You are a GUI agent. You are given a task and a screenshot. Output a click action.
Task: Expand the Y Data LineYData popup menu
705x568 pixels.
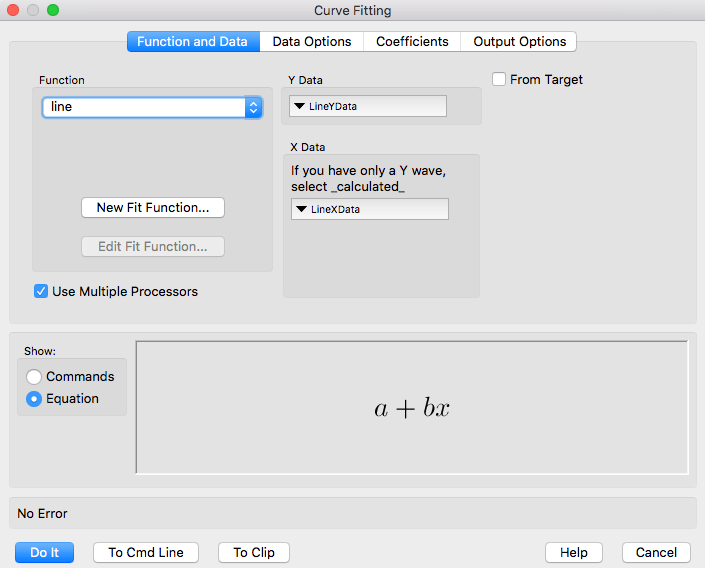[367, 107]
